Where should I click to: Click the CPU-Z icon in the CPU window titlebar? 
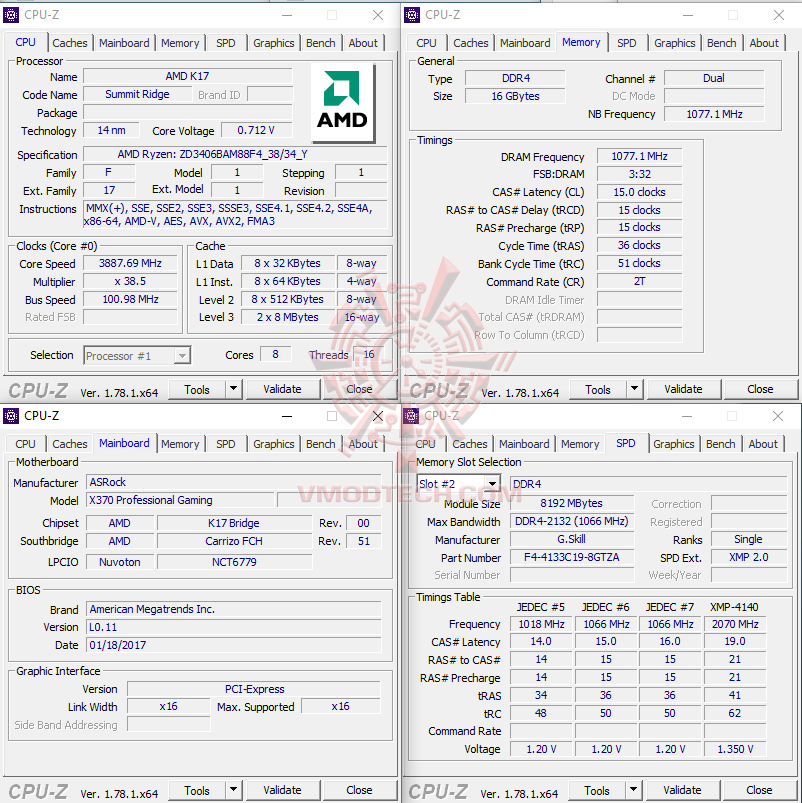[12, 14]
